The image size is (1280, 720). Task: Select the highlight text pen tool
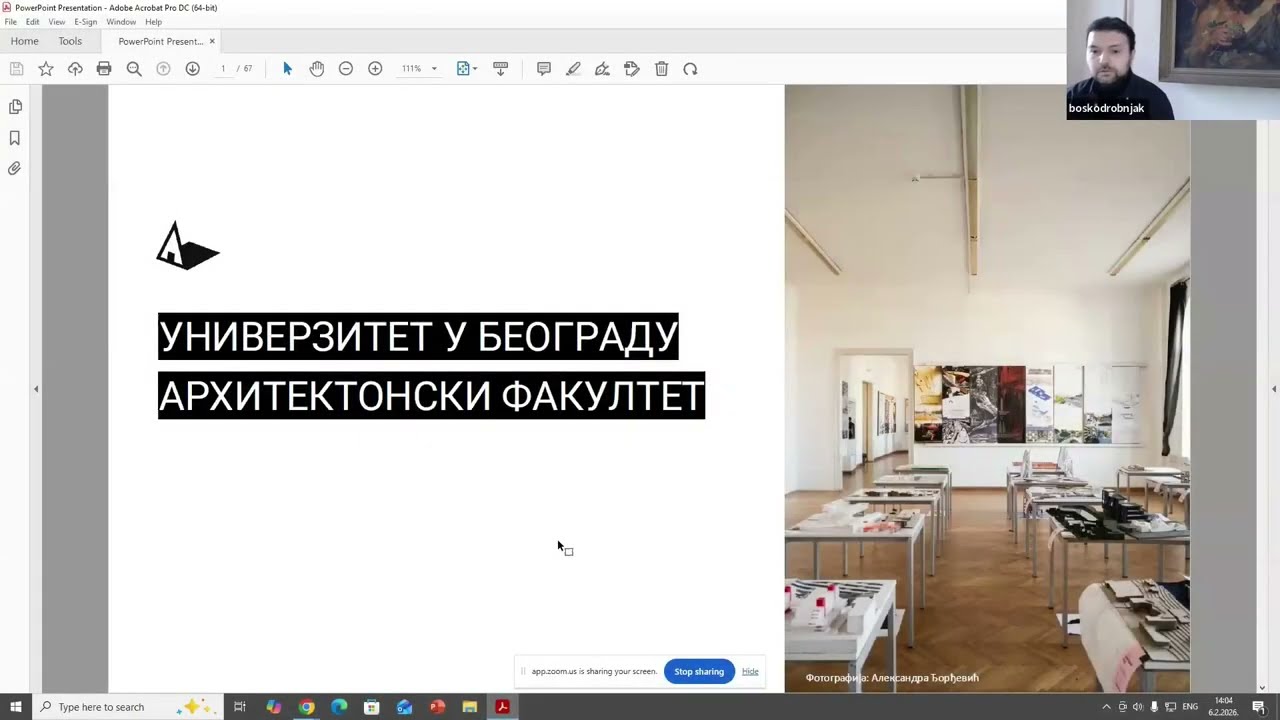(x=573, y=69)
